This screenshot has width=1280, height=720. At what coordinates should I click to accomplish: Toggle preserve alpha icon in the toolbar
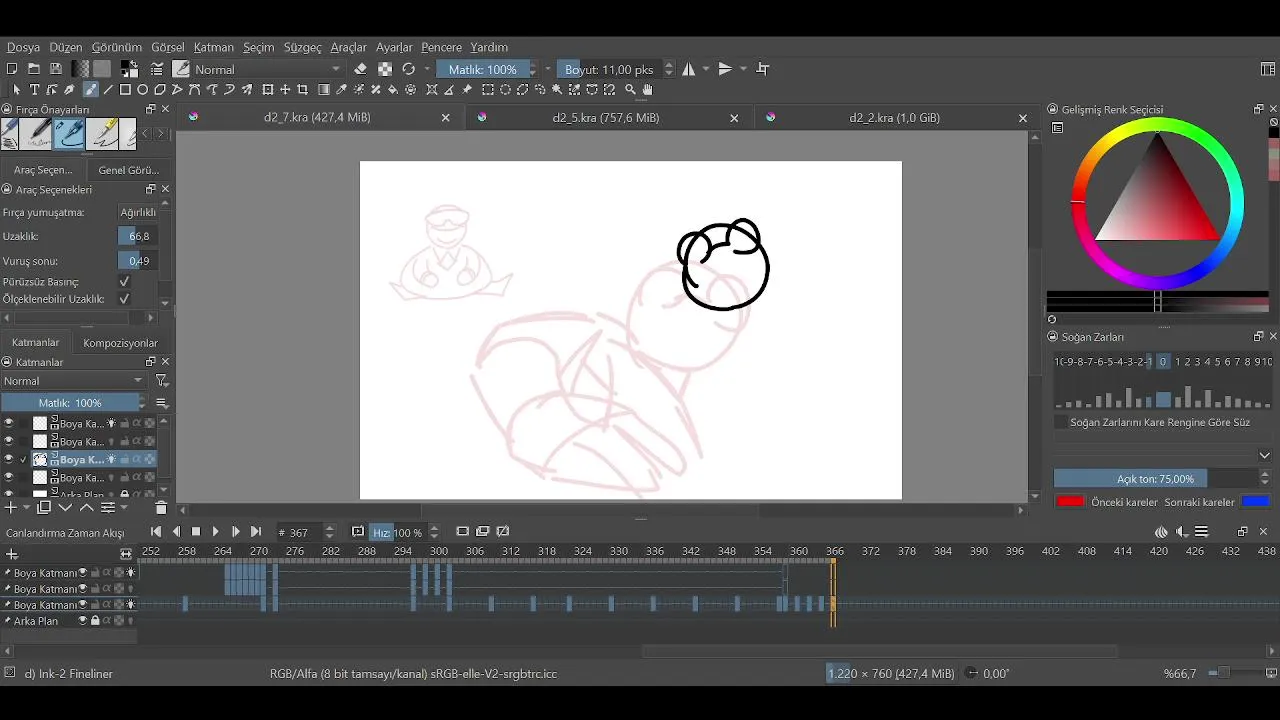pos(385,69)
